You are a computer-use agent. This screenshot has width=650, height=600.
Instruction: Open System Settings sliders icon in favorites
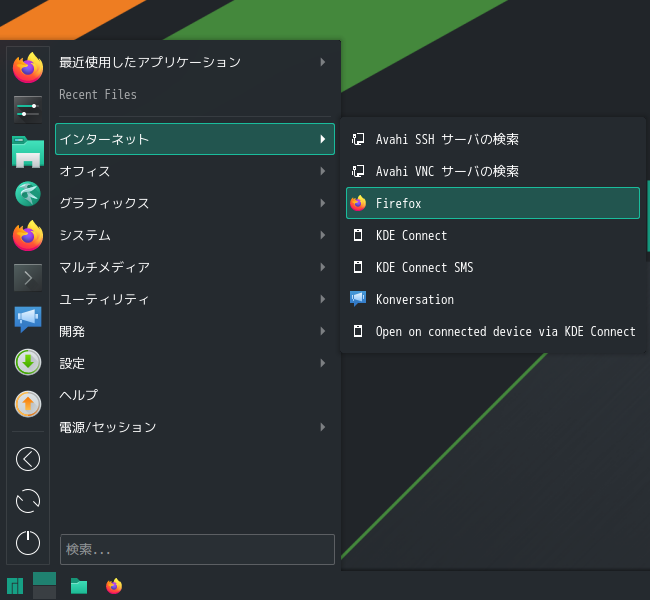coord(28,110)
